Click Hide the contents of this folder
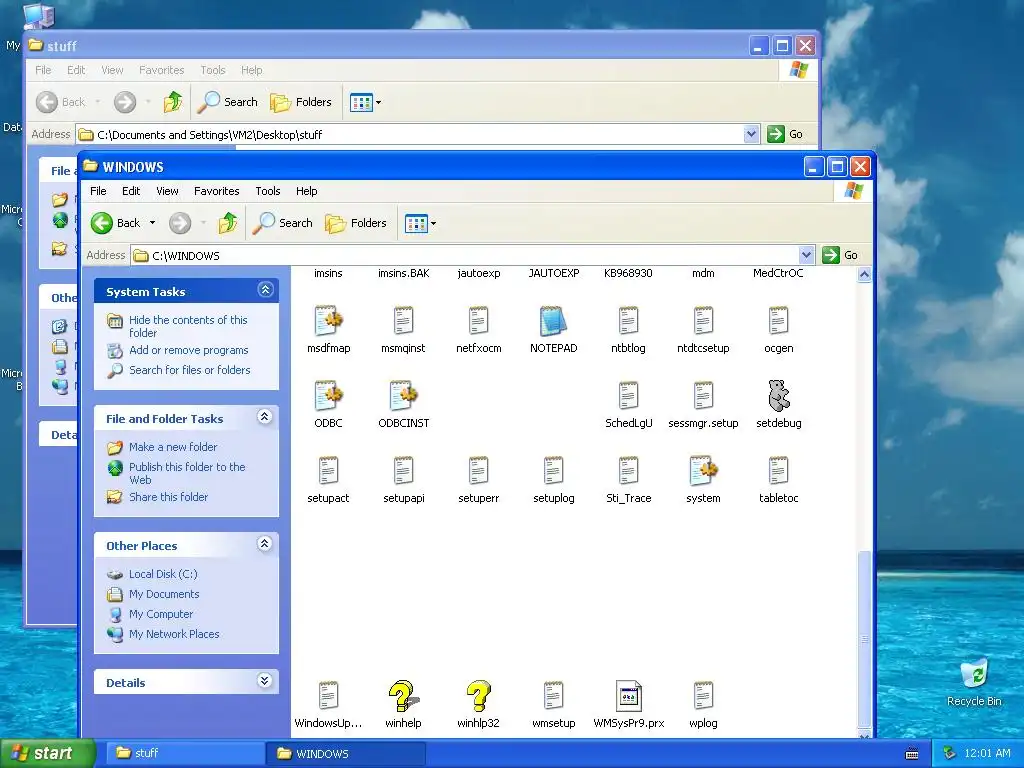The width and height of the screenshot is (1024, 768). coord(188,326)
